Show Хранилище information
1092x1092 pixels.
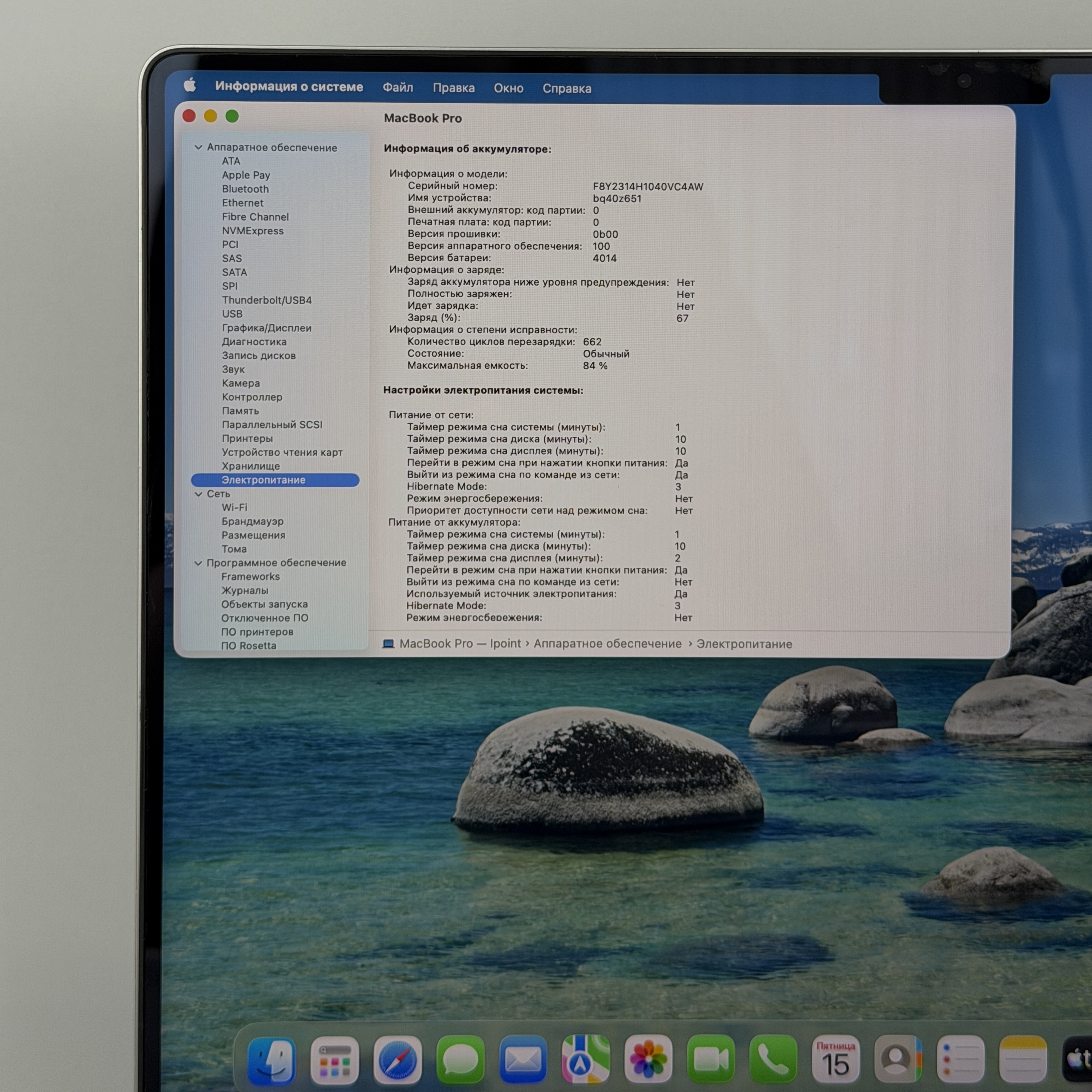[251, 466]
